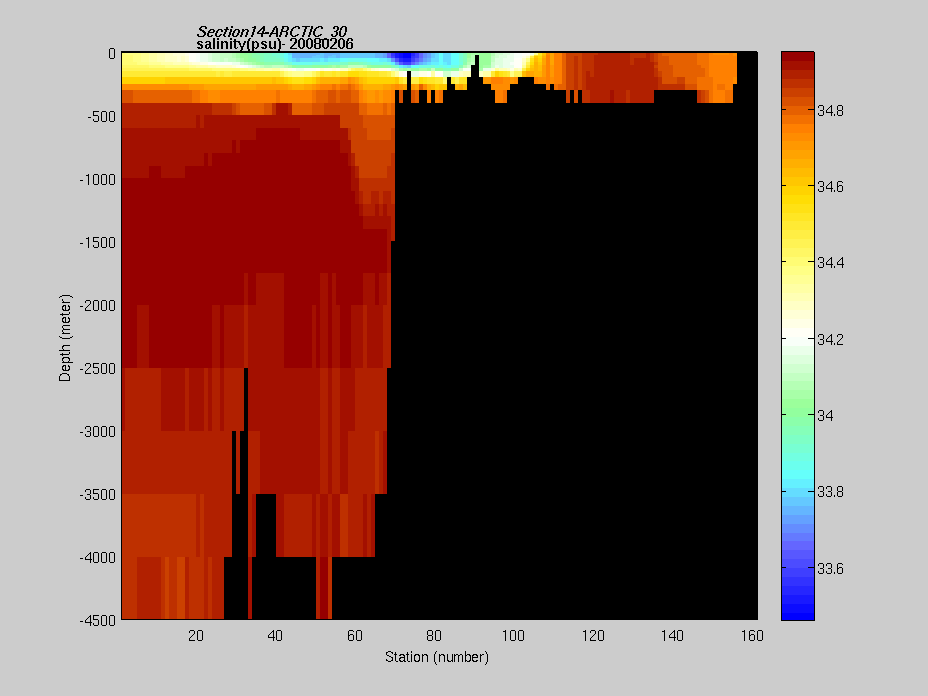Click the y-axis tick label -1500

tap(98, 243)
